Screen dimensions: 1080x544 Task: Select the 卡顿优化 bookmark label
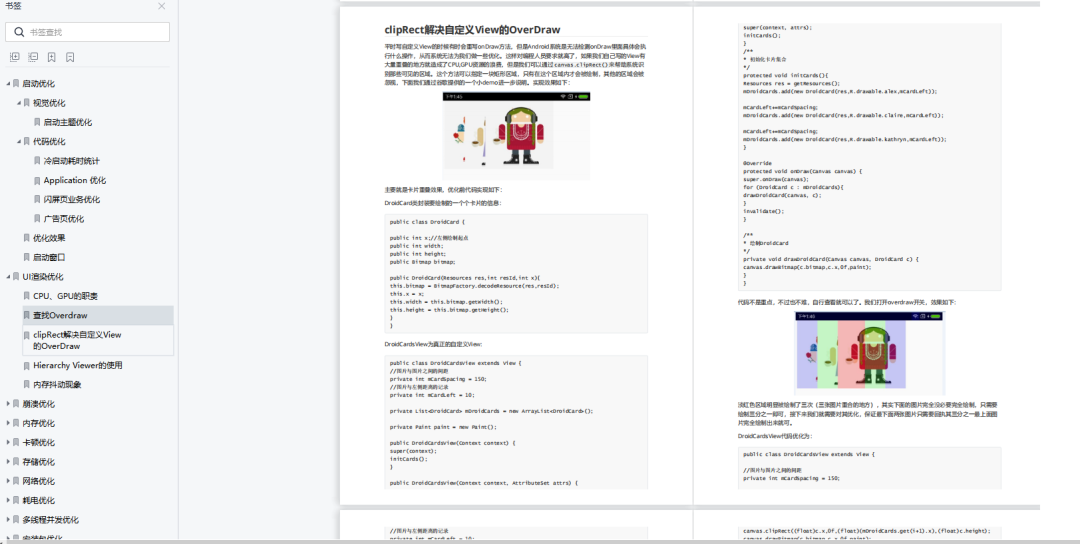click(x=39, y=442)
